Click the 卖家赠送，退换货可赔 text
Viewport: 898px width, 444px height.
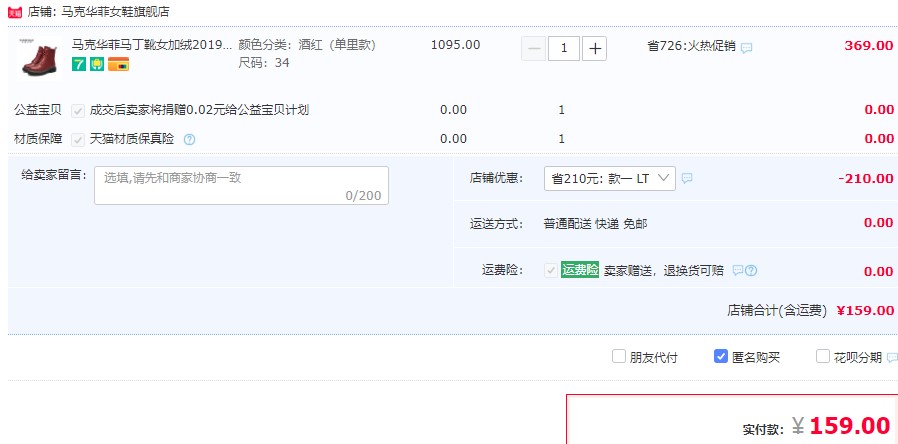(x=664, y=270)
